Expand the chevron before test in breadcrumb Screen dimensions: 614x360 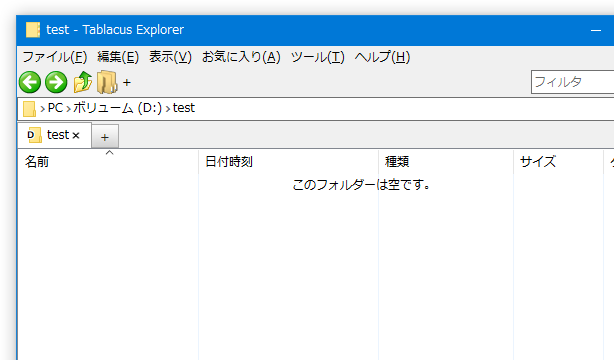168,109
